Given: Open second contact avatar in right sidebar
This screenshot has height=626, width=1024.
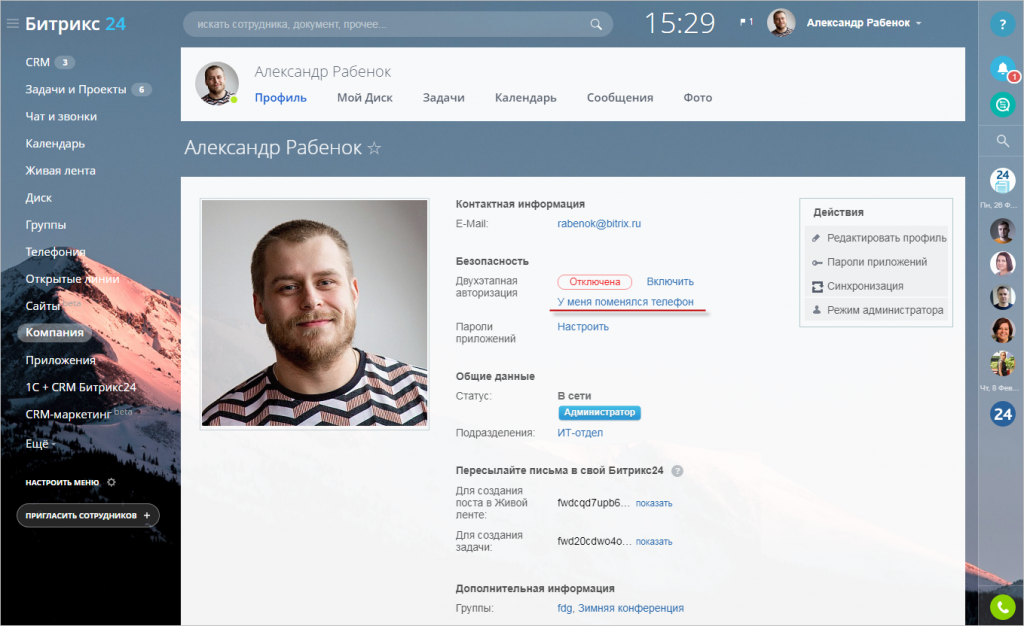Looking at the screenshot, I should pos(1002,263).
